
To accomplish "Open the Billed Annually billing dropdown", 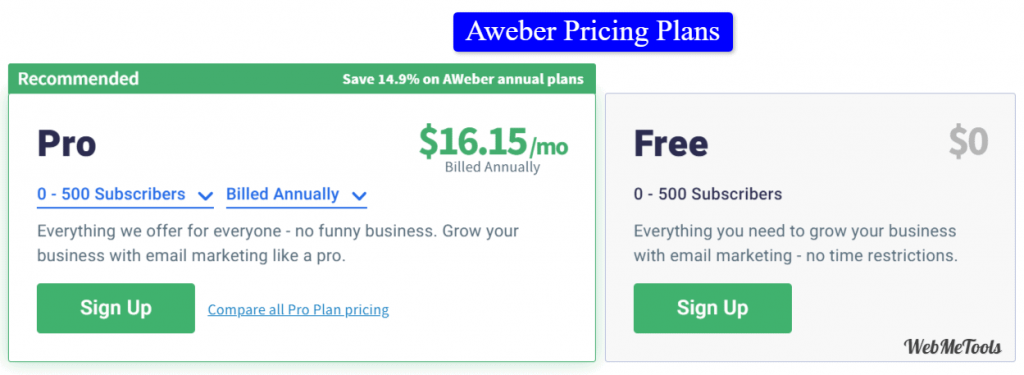I will (296, 195).
